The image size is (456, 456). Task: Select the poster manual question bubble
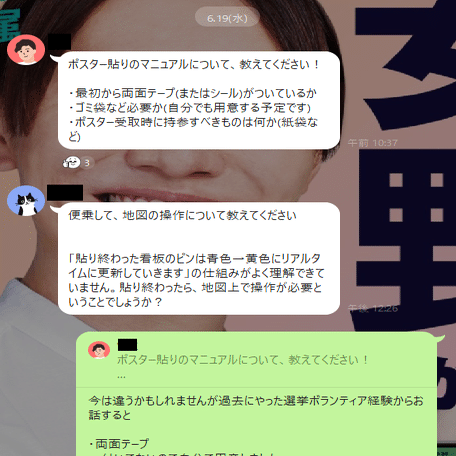point(199,100)
